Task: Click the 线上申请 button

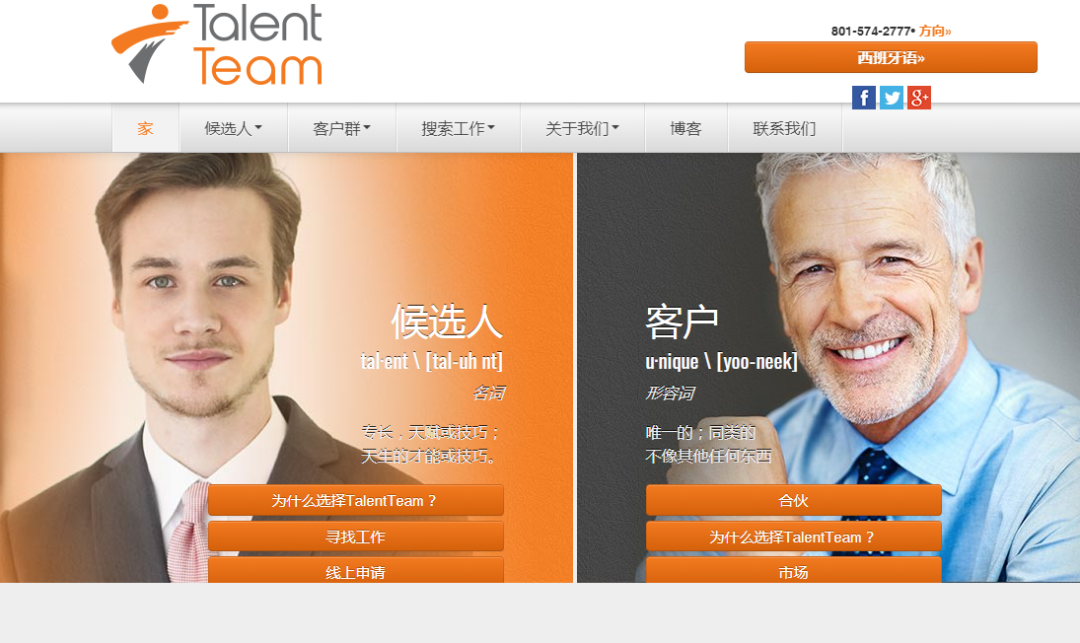Action: (355, 571)
